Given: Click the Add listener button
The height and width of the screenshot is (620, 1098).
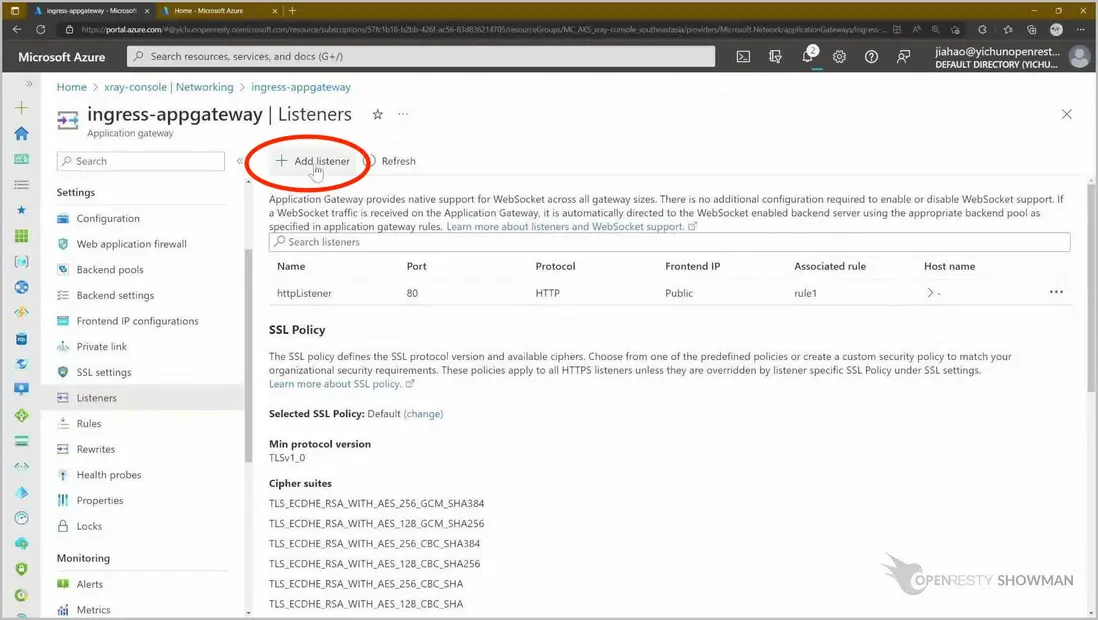Looking at the screenshot, I should [x=312, y=161].
